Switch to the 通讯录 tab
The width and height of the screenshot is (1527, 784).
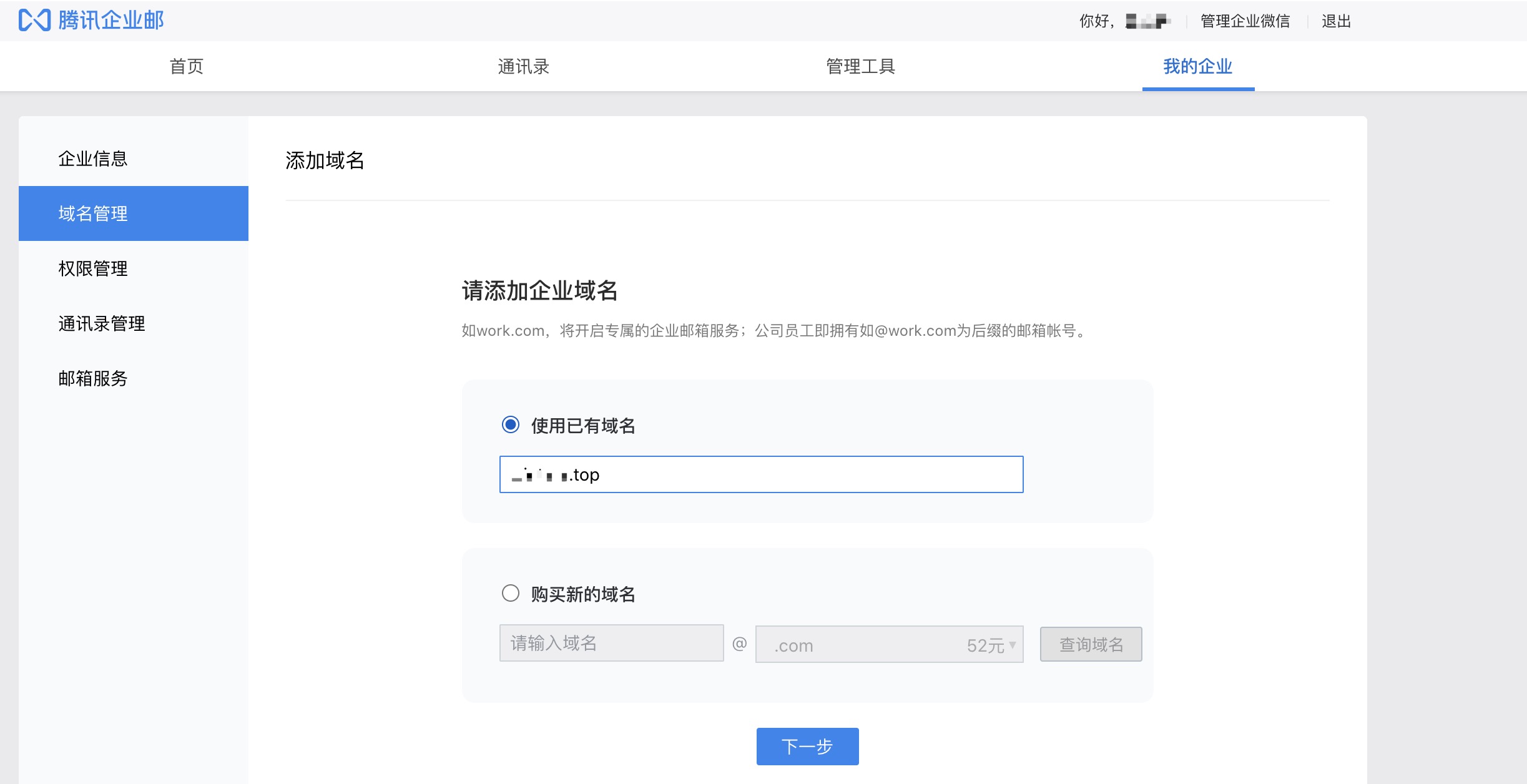(523, 66)
